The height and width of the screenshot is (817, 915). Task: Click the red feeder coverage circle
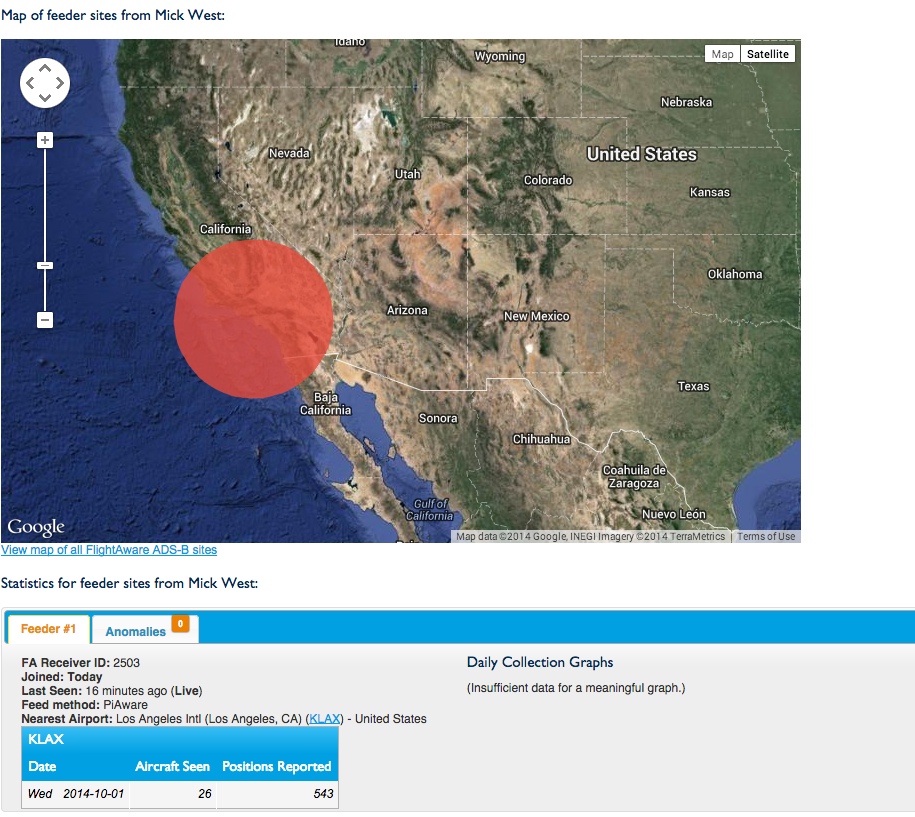(x=253, y=319)
